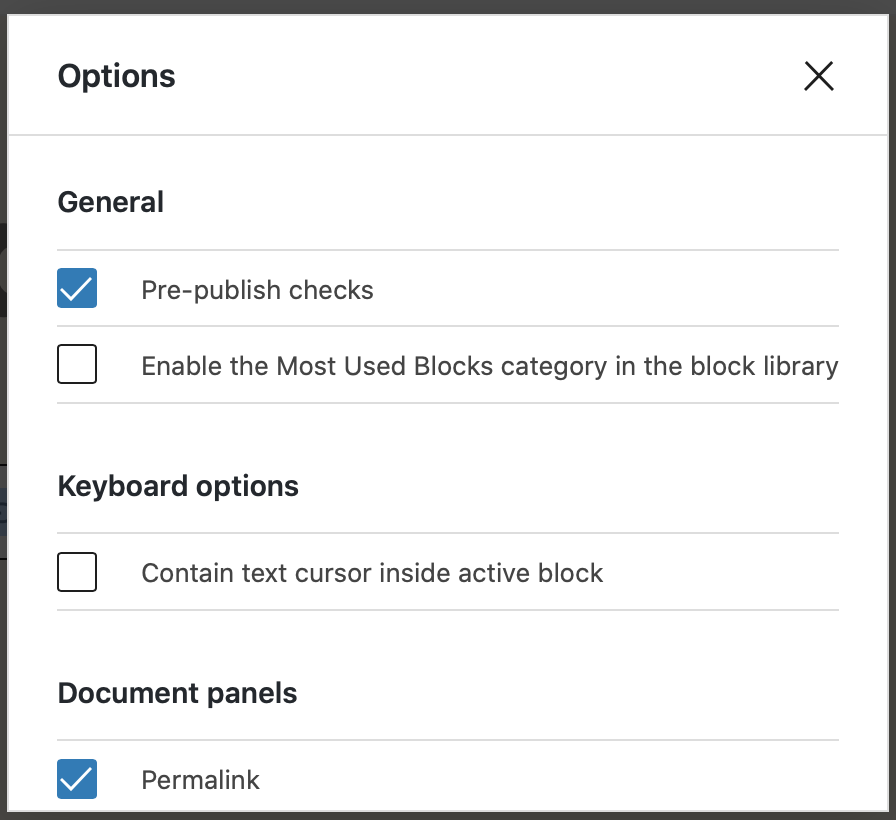Click the dark overlay below the dialog
Screen dimensions: 896x820
pos(448,815)
